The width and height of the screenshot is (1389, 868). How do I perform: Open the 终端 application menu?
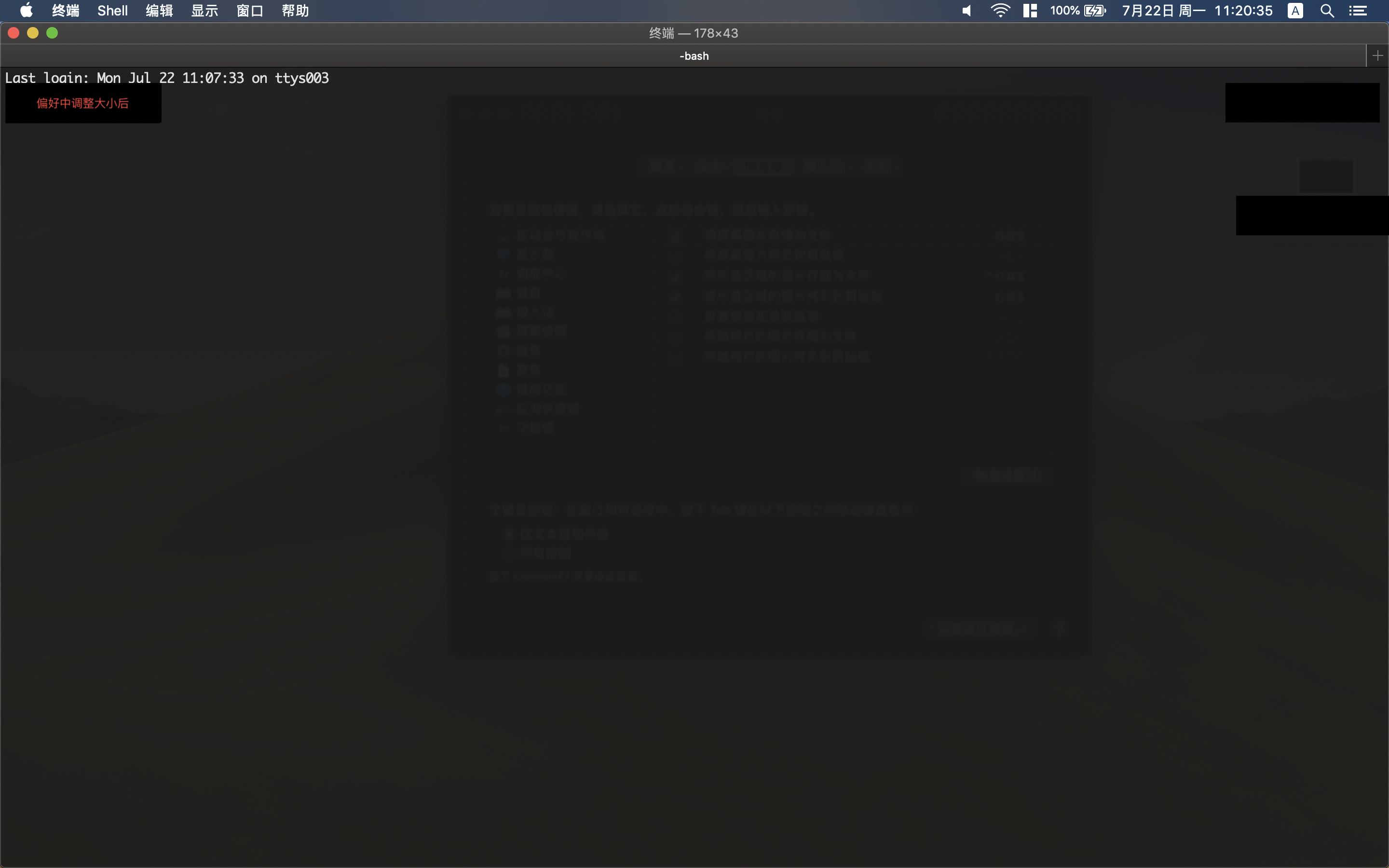[x=66, y=10]
